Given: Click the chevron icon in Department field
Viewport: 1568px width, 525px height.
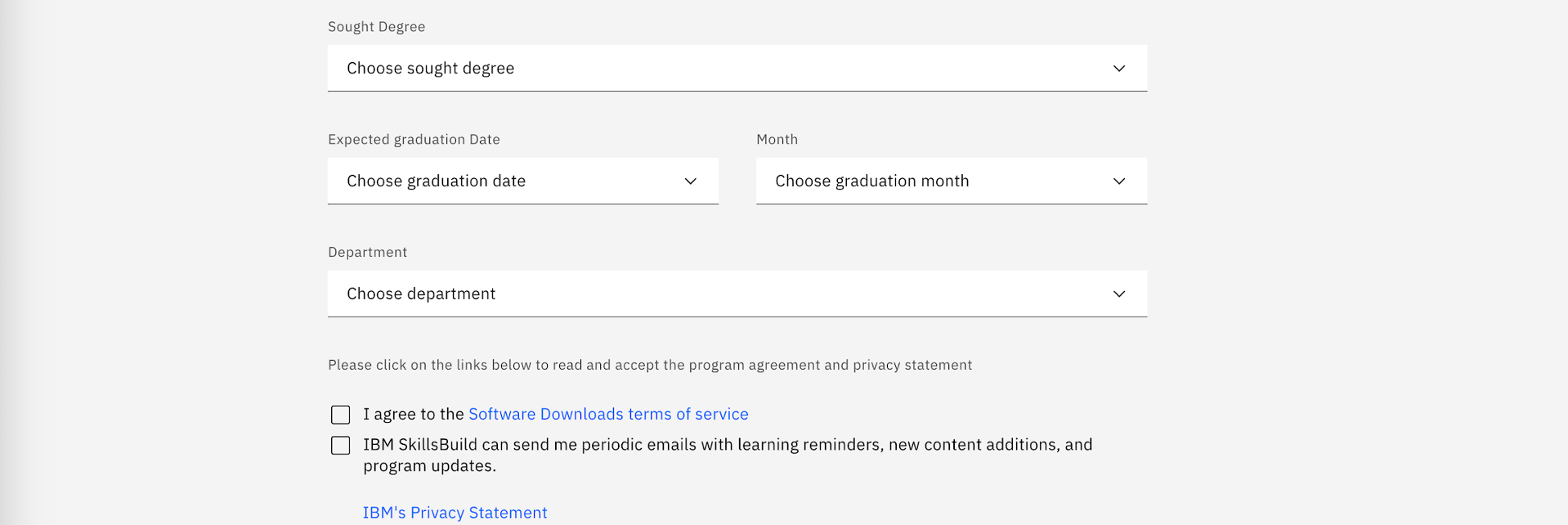Looking at the screenshot, I should point(1118,294).
